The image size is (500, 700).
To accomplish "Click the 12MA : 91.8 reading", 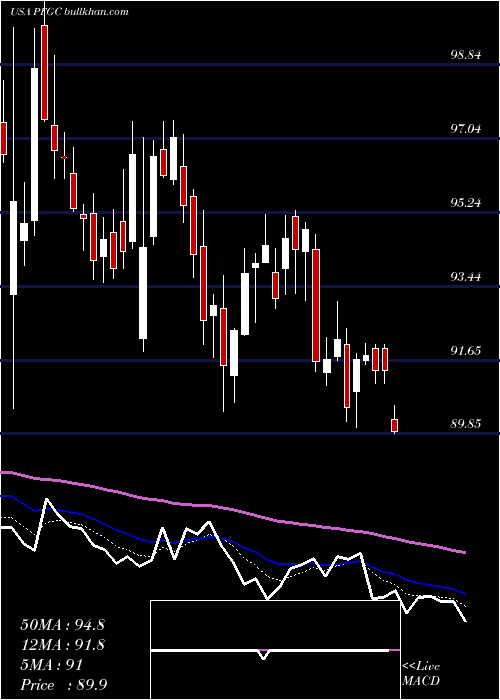I will coord(62,645).
